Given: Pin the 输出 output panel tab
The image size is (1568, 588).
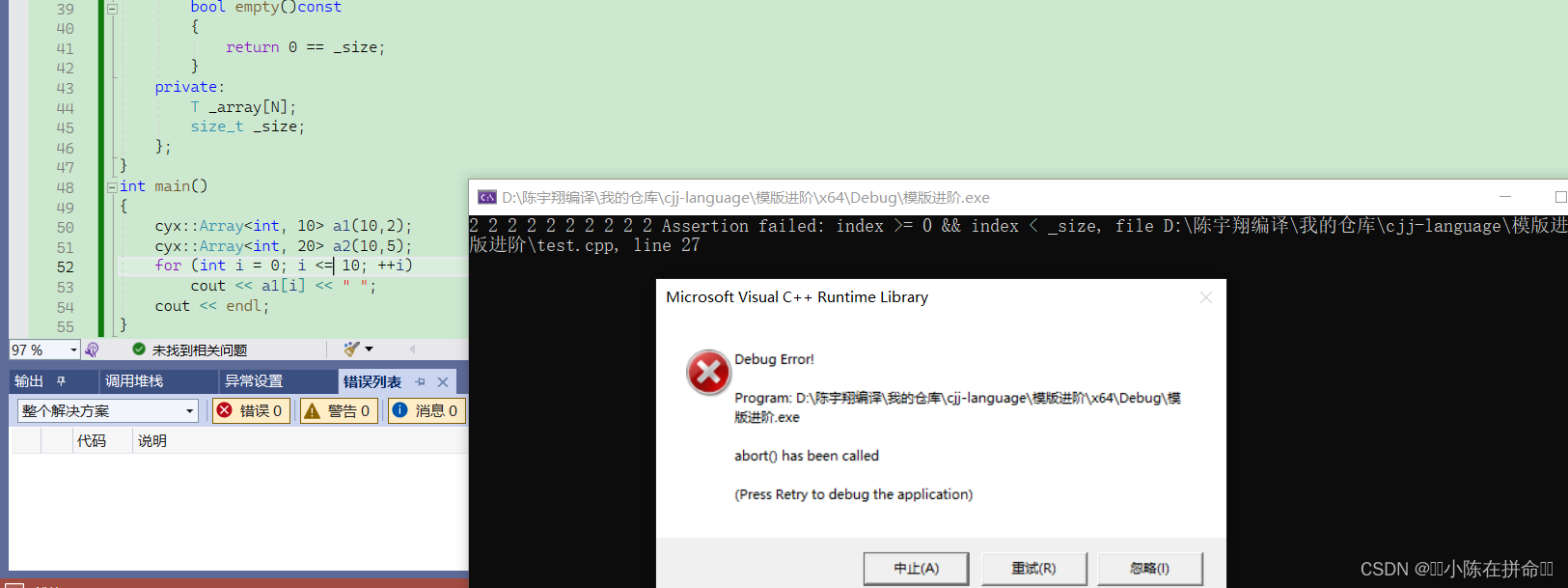Looking at the screenshot, I should (61, 381).
